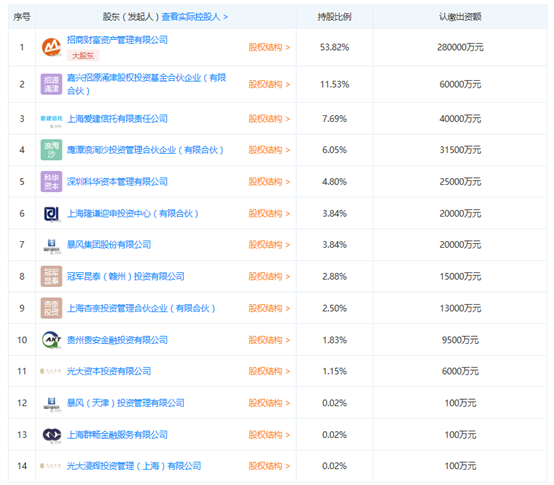Viewport: 554px width, 485px height.
Task: Click logo beside 暴风（天津）投资管理有限公司
Action: click(x=52, y=404)
